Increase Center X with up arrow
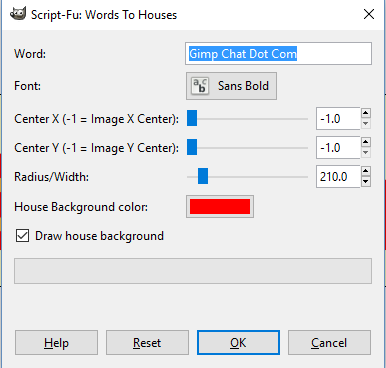This screenshot has width=386, height=368. point(366,113)
